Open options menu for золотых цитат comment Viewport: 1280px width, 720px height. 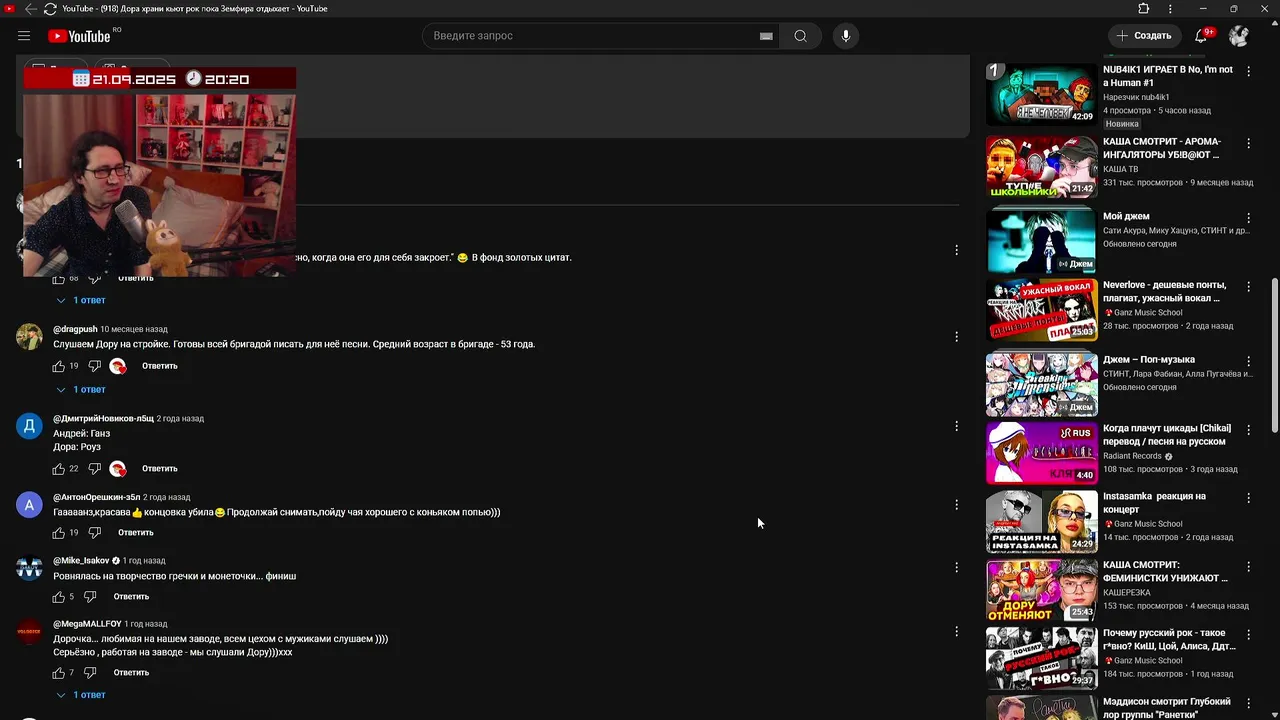[x=956, y=250]
